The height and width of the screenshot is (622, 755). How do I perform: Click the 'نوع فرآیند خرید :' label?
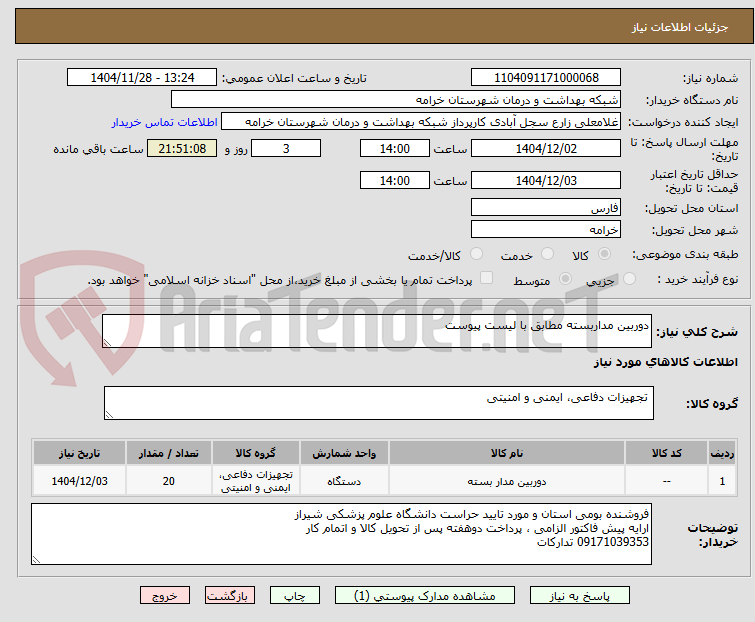[698, 279]
